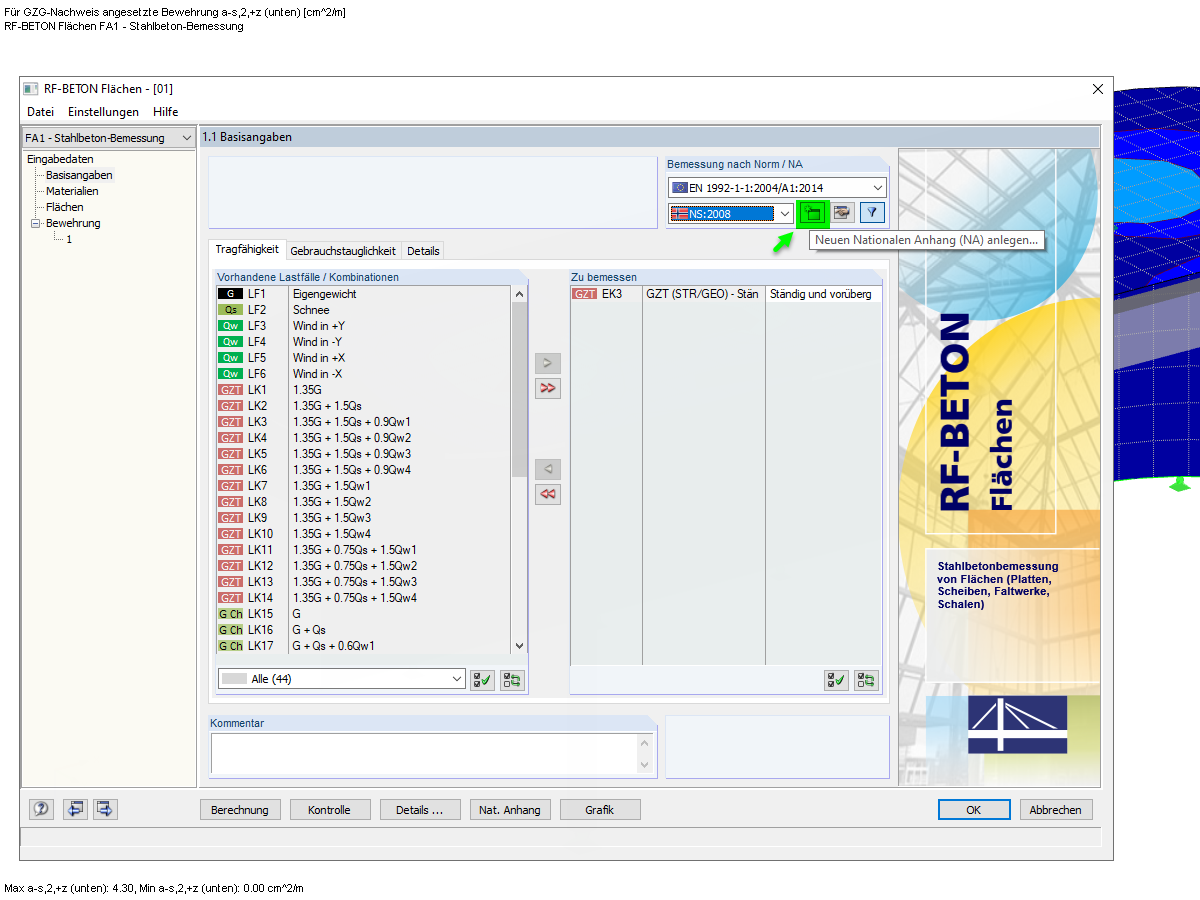
Task: Select the LK17 G + Qs + 0.6Qw1 row
Action: coord(364,646)
